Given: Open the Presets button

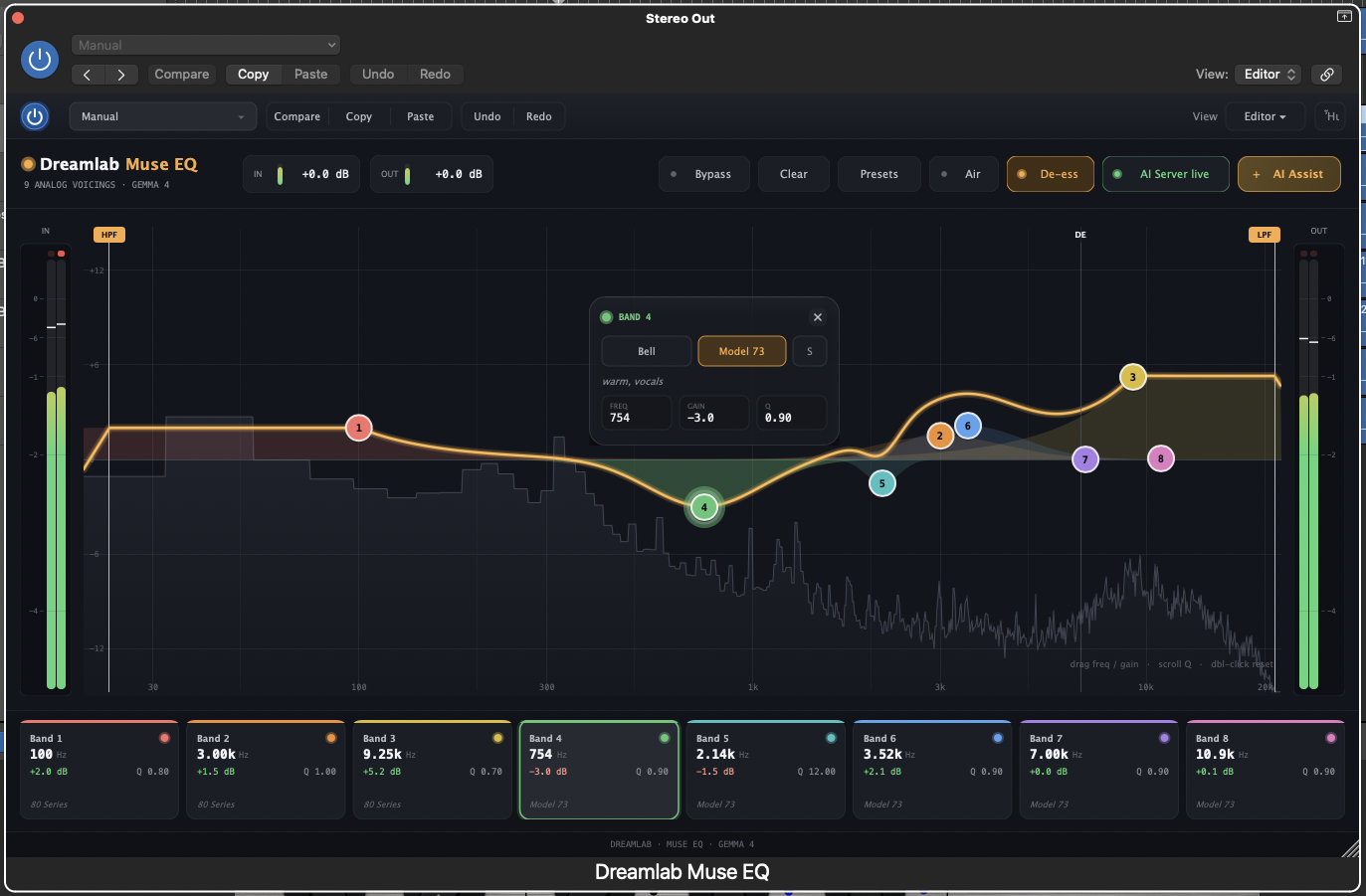Looking at the screenshot, I should click(x=879, y=174).
